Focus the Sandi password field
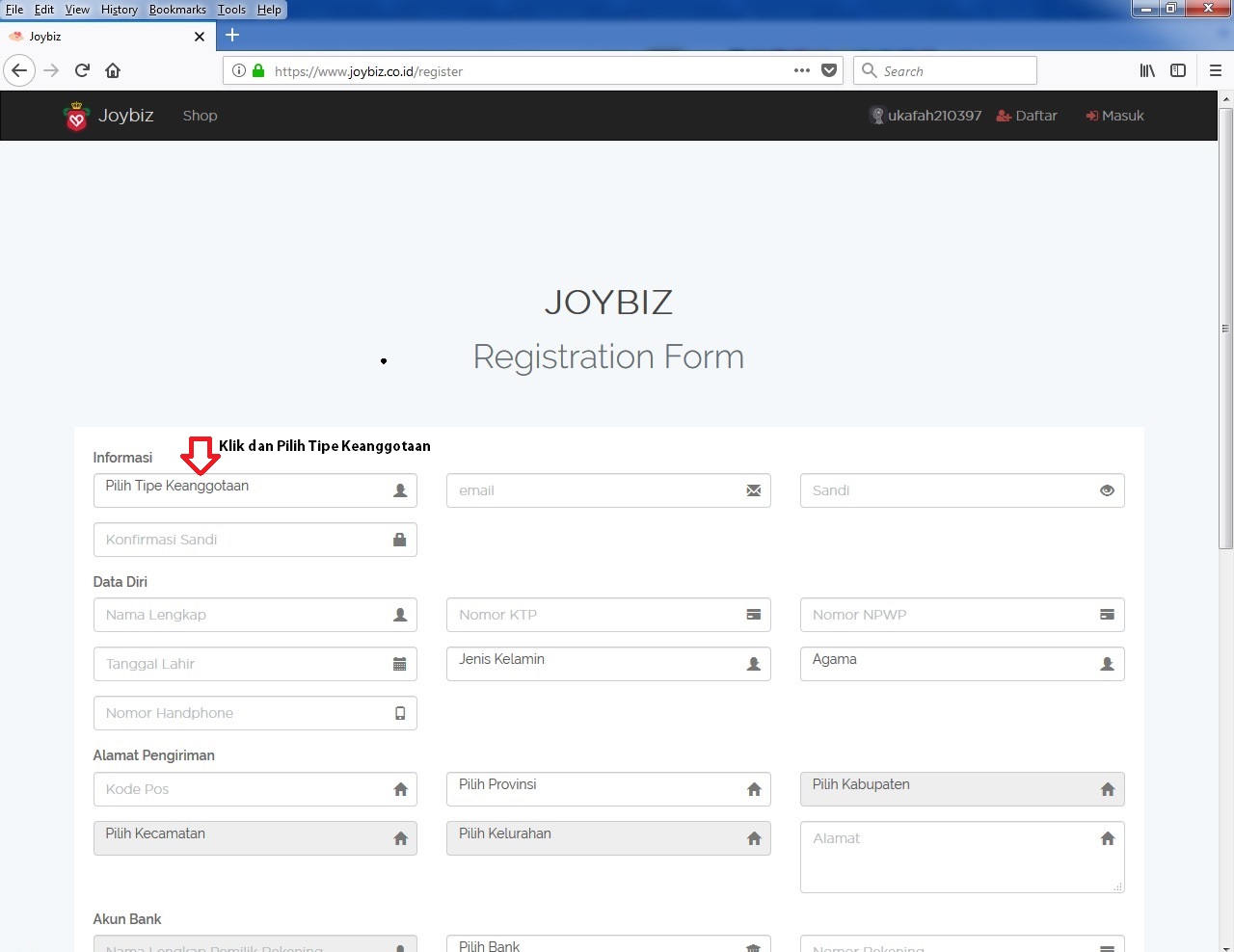 (x=962, y=490)
